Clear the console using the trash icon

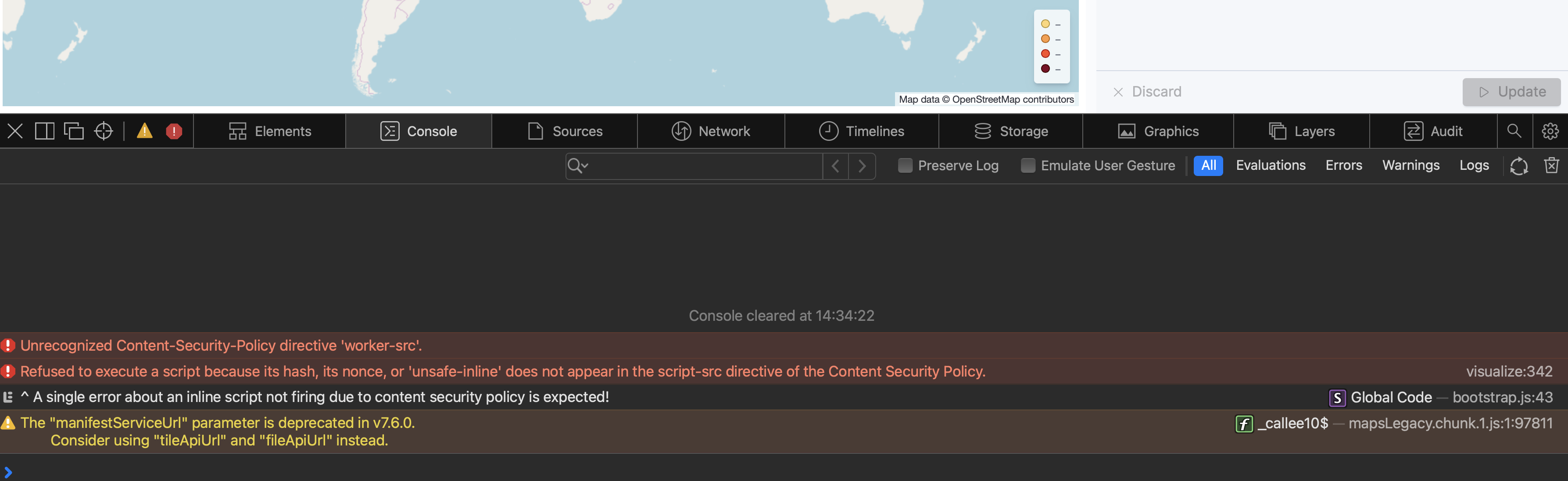1552,165
